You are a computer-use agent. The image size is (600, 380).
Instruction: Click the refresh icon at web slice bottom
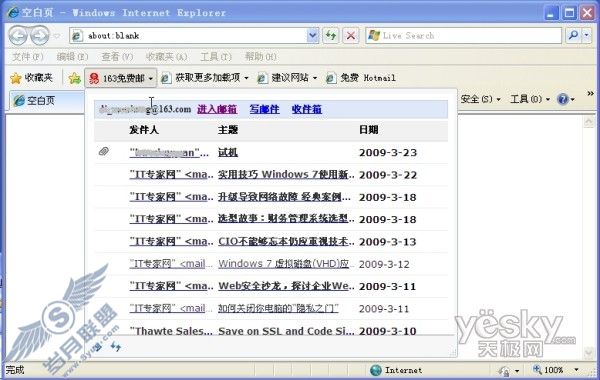pyautogui.click(x=116, y=347)
